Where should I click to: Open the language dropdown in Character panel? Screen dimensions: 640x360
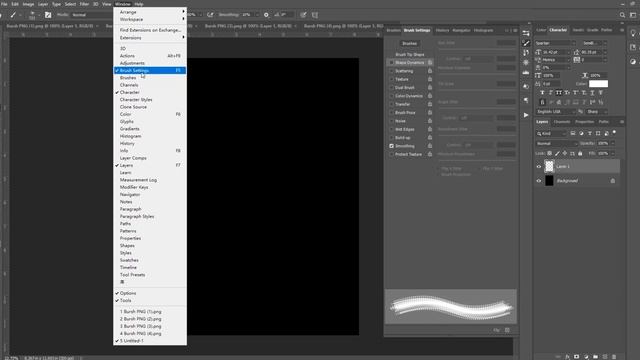(555, 111)
